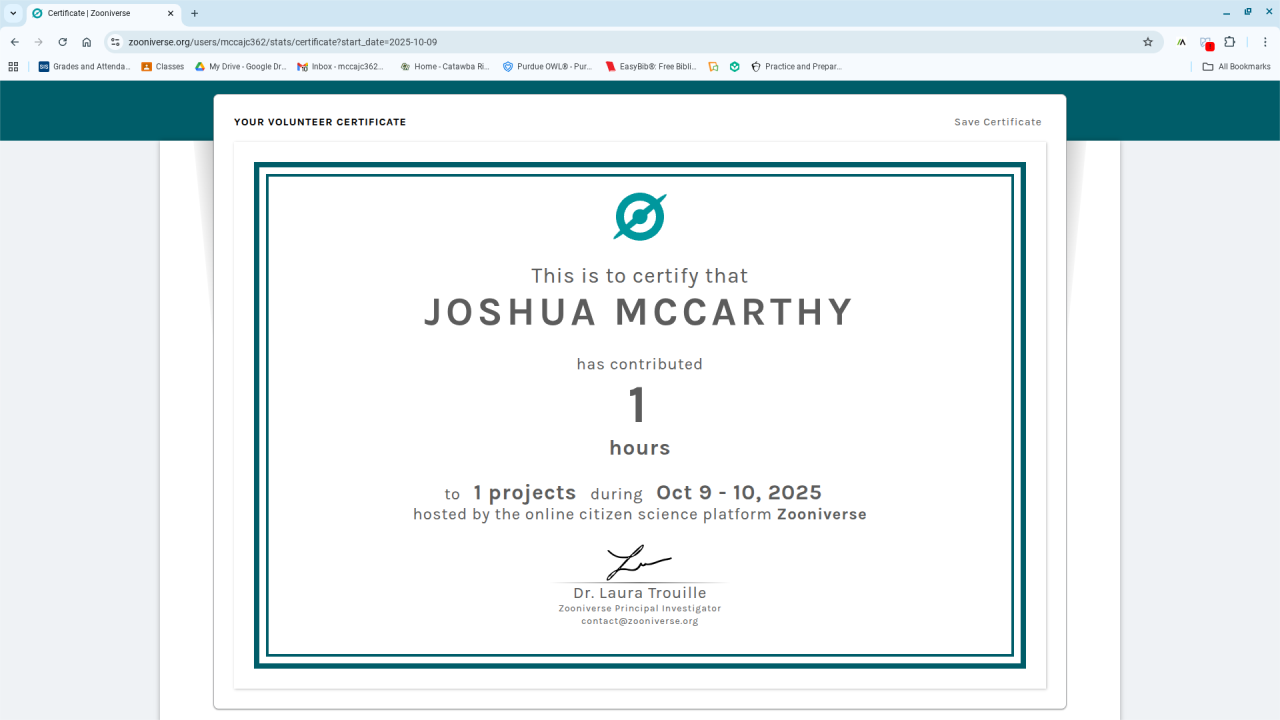This screenshot has height=720, width=1280.
Task: Go back to the previous page
Action: 14,42
